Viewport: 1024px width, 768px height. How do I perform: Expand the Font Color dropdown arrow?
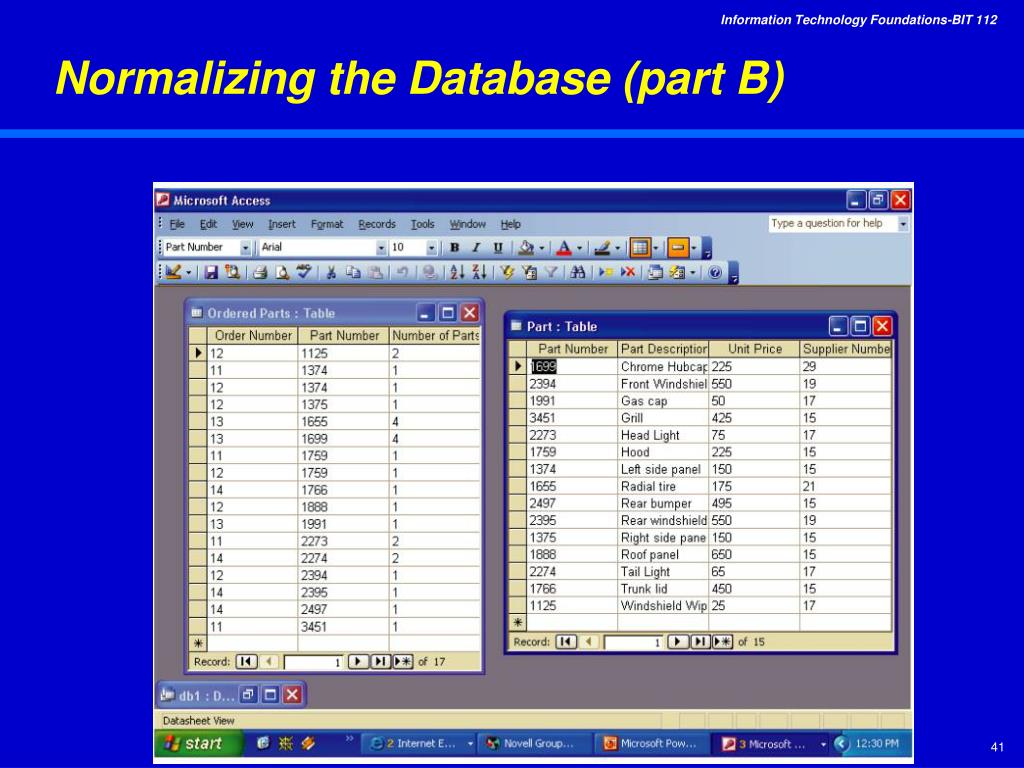click(579, 248)
